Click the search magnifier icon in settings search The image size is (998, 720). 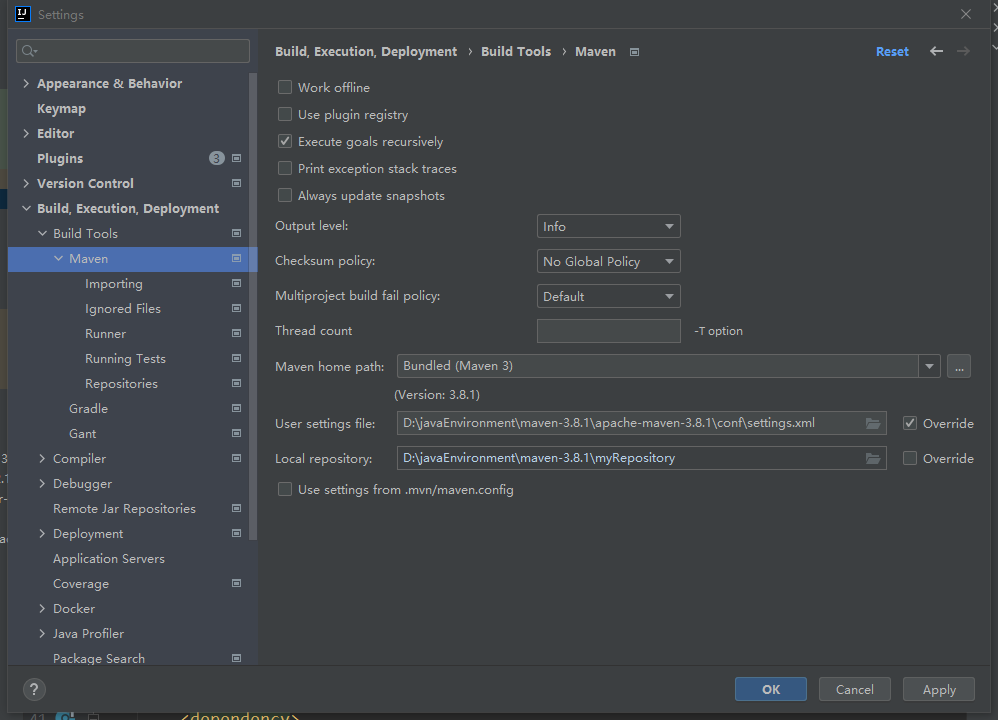(29, 51)
